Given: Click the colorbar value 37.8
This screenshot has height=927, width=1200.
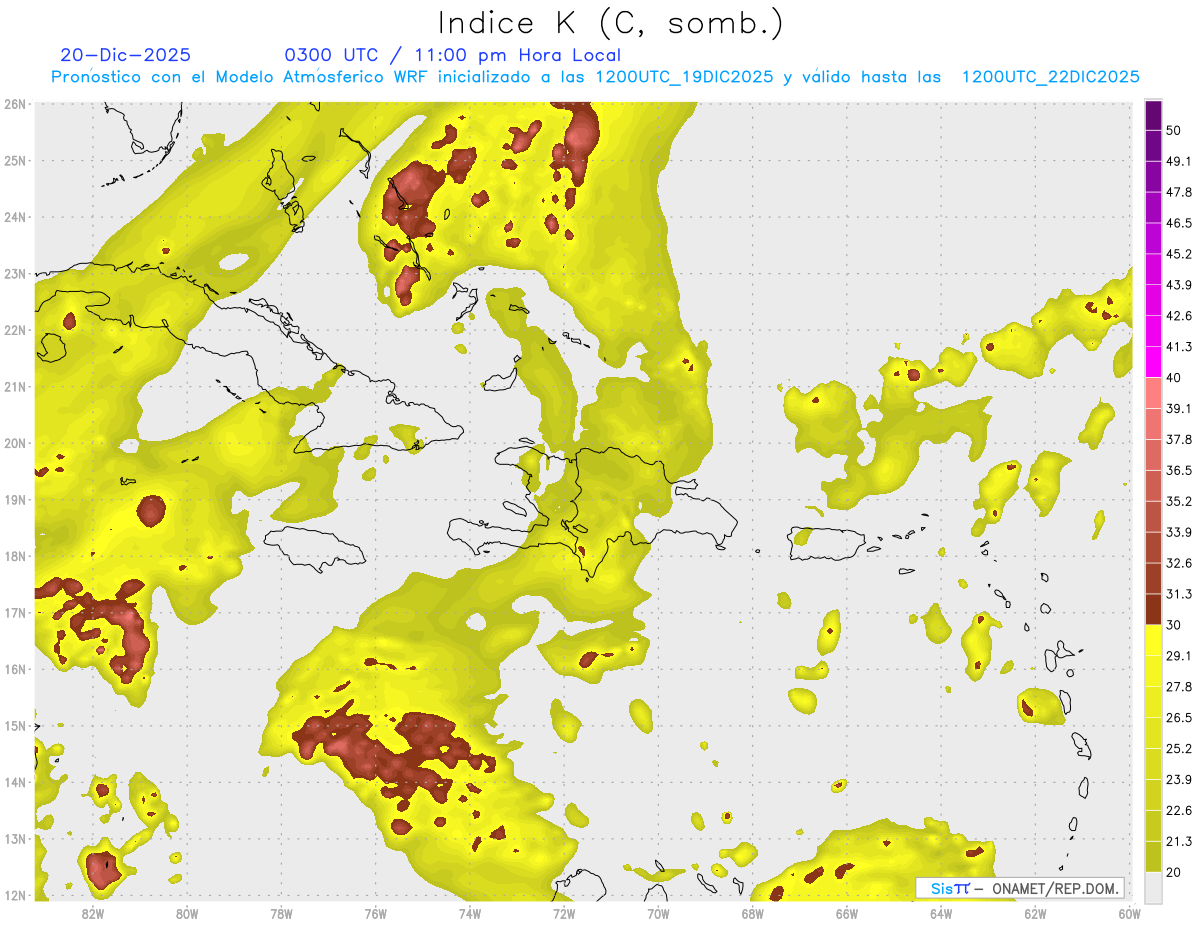Looking at the screenshot, I should click(x=1179, y=440).
